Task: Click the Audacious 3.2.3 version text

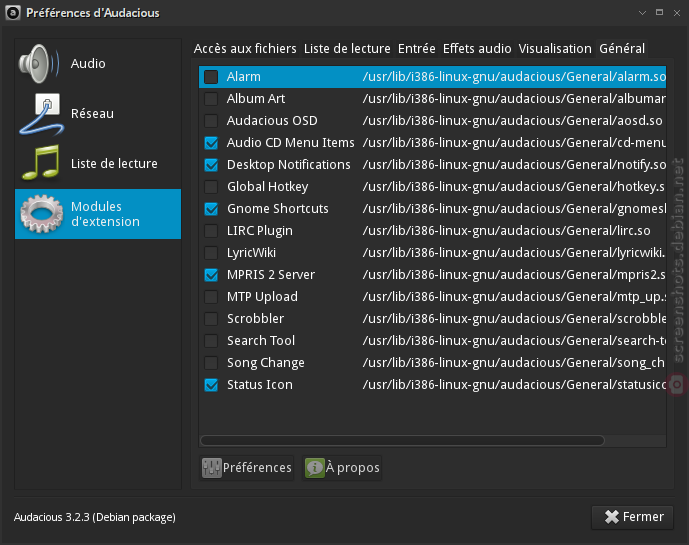Action: click(94, 517)
